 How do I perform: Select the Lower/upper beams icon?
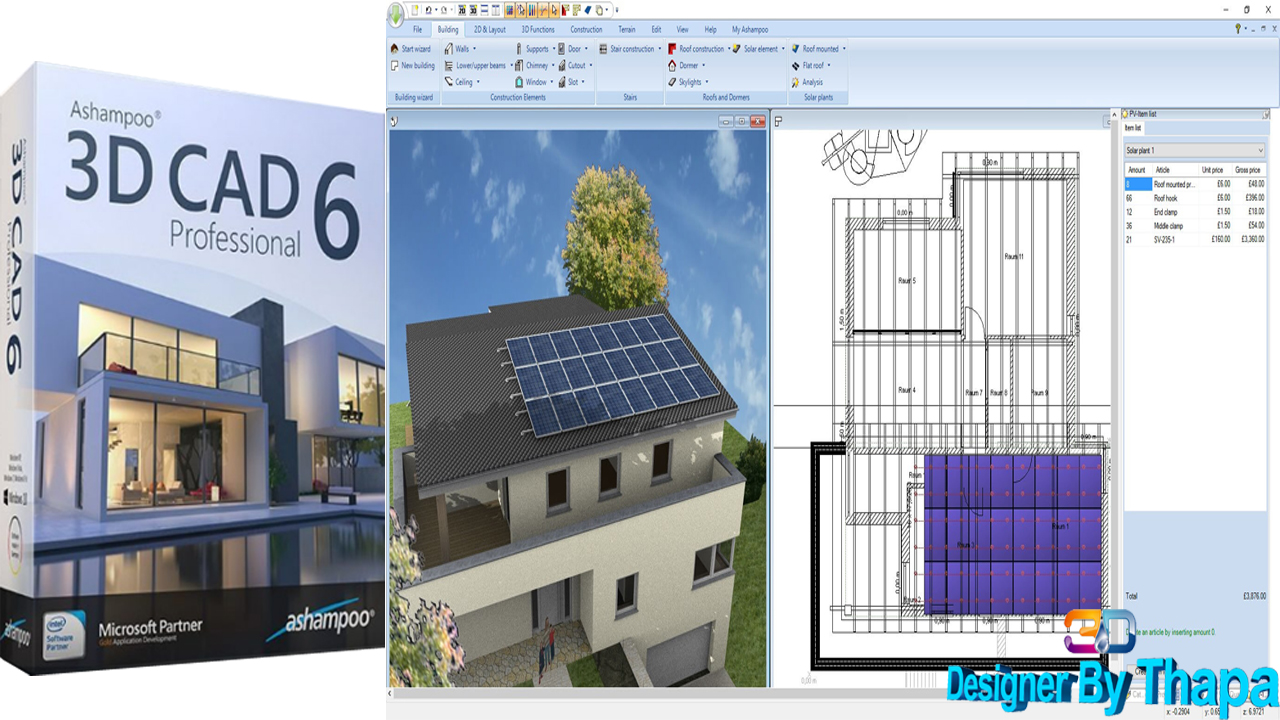pyautogui.click(x=449, y=66)
